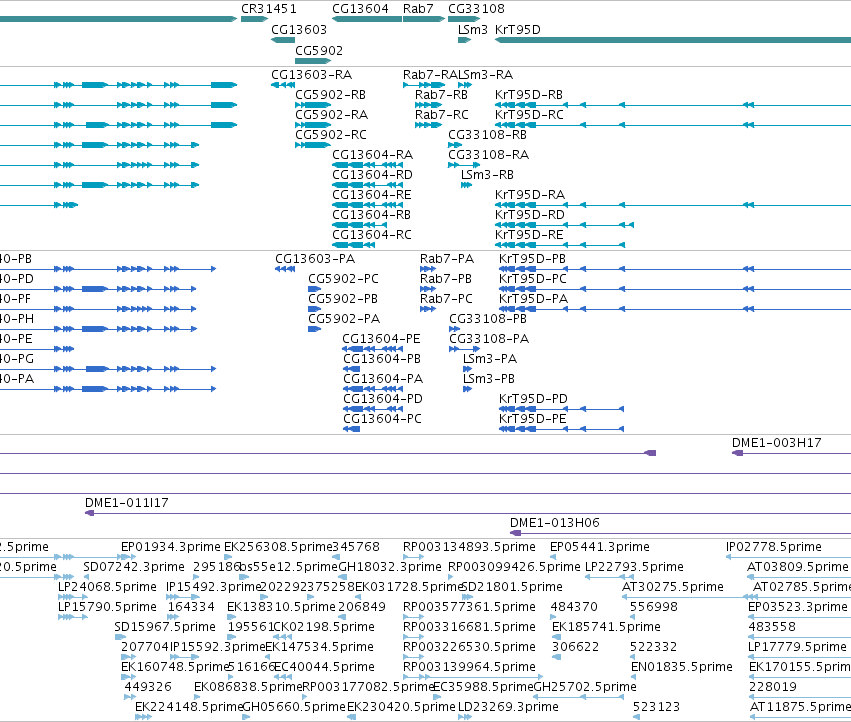Select protein CG5902-PB

point(343,299)
